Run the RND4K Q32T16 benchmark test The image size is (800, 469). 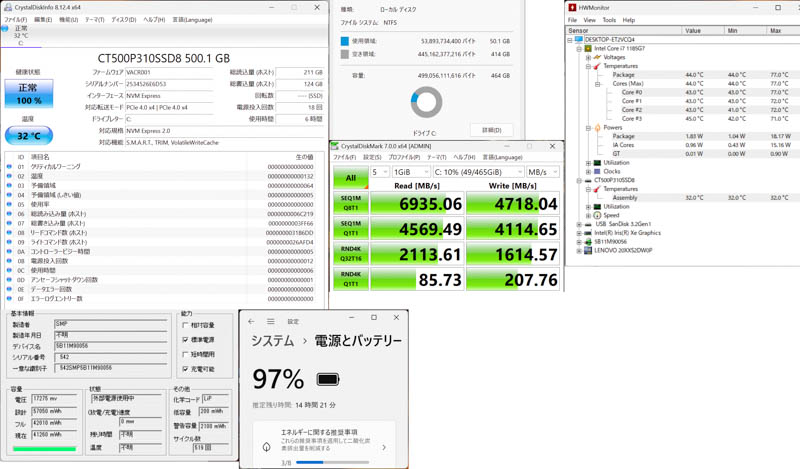350,255
